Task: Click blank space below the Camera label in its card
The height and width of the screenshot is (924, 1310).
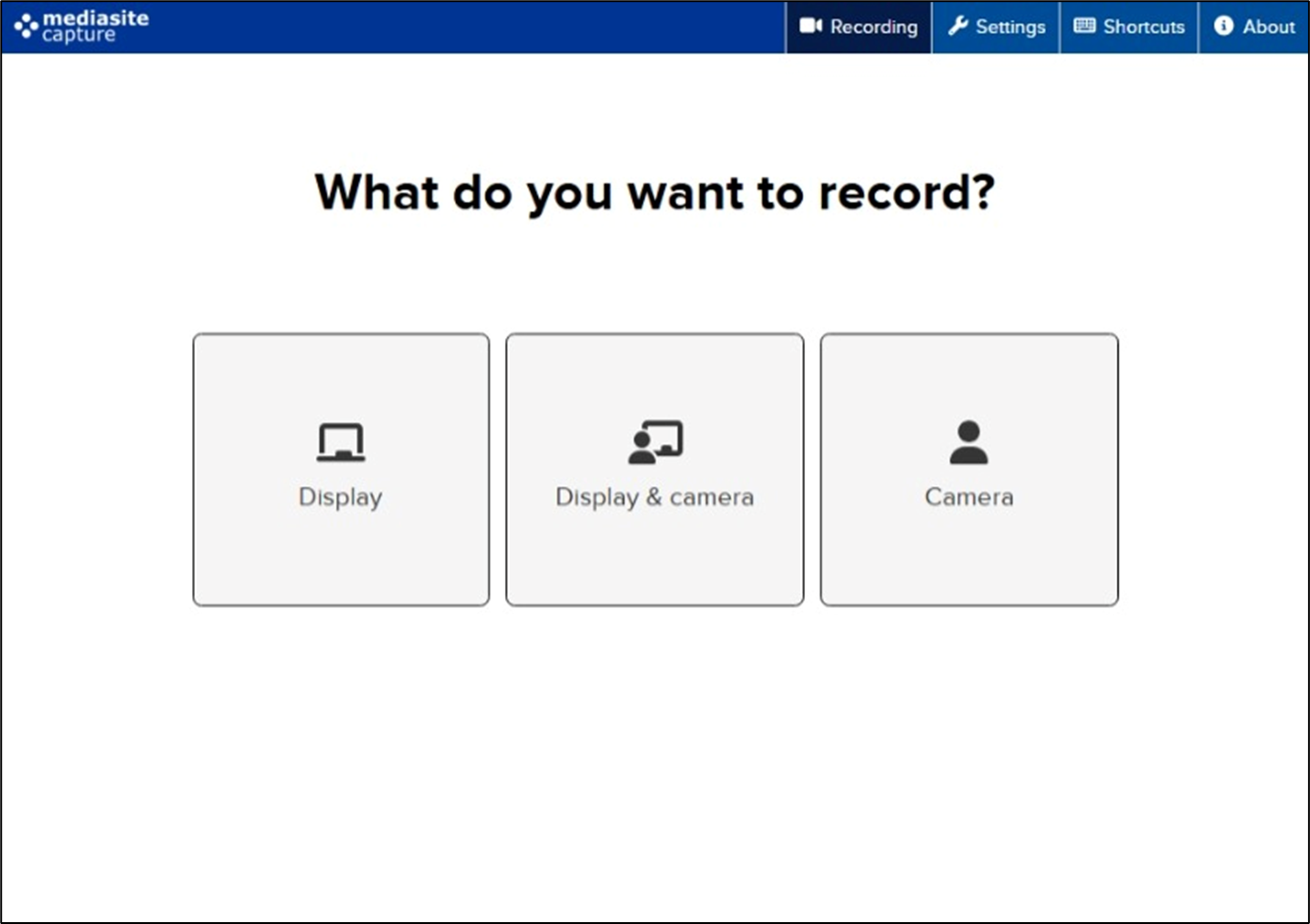Action: 969,560
